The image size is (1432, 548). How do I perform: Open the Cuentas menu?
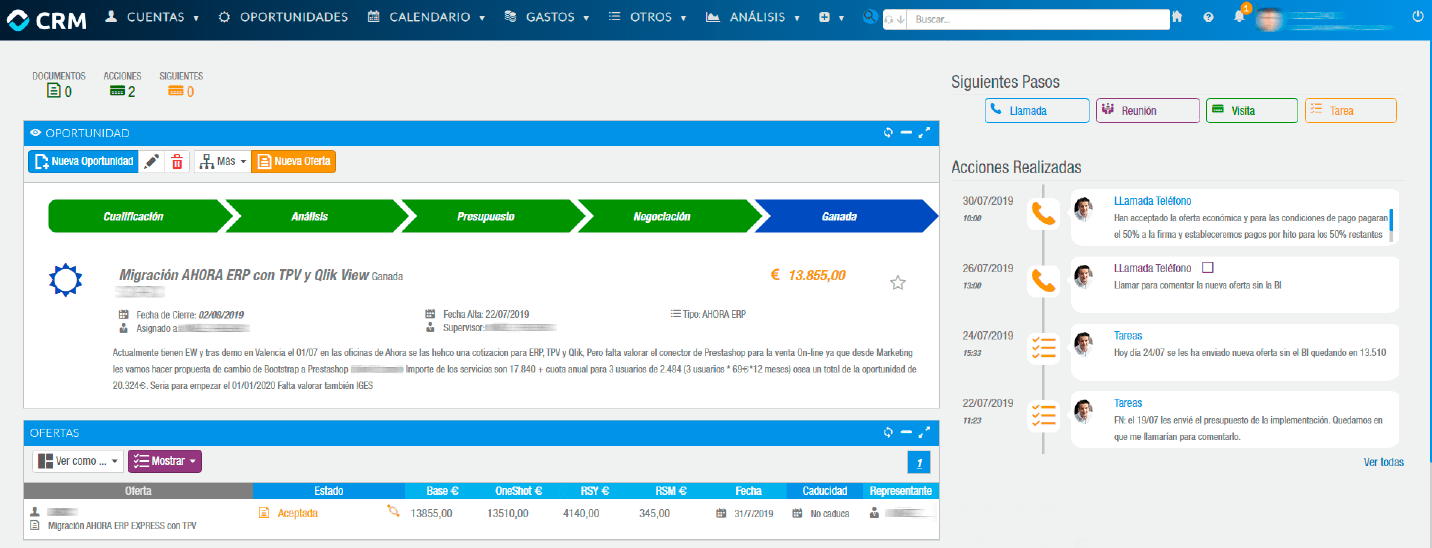point(152,17)
